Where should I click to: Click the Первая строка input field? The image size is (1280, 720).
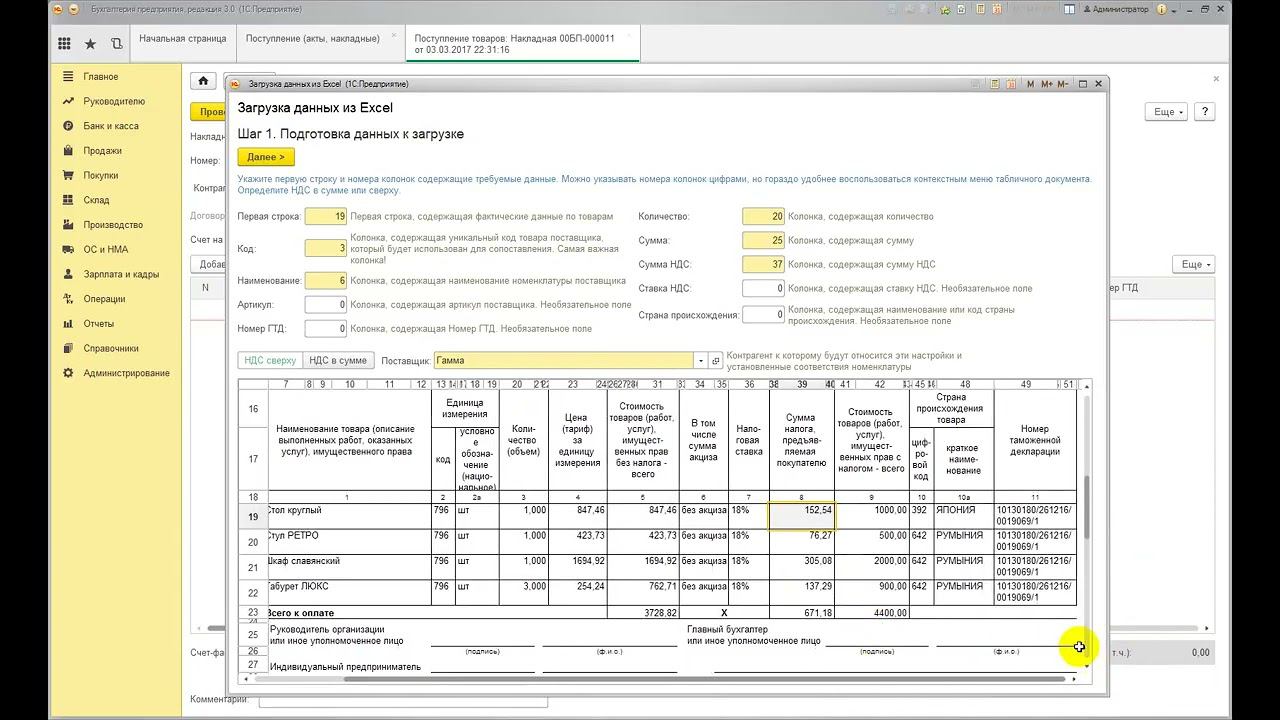pyautogui.click(x=325, y=217)
